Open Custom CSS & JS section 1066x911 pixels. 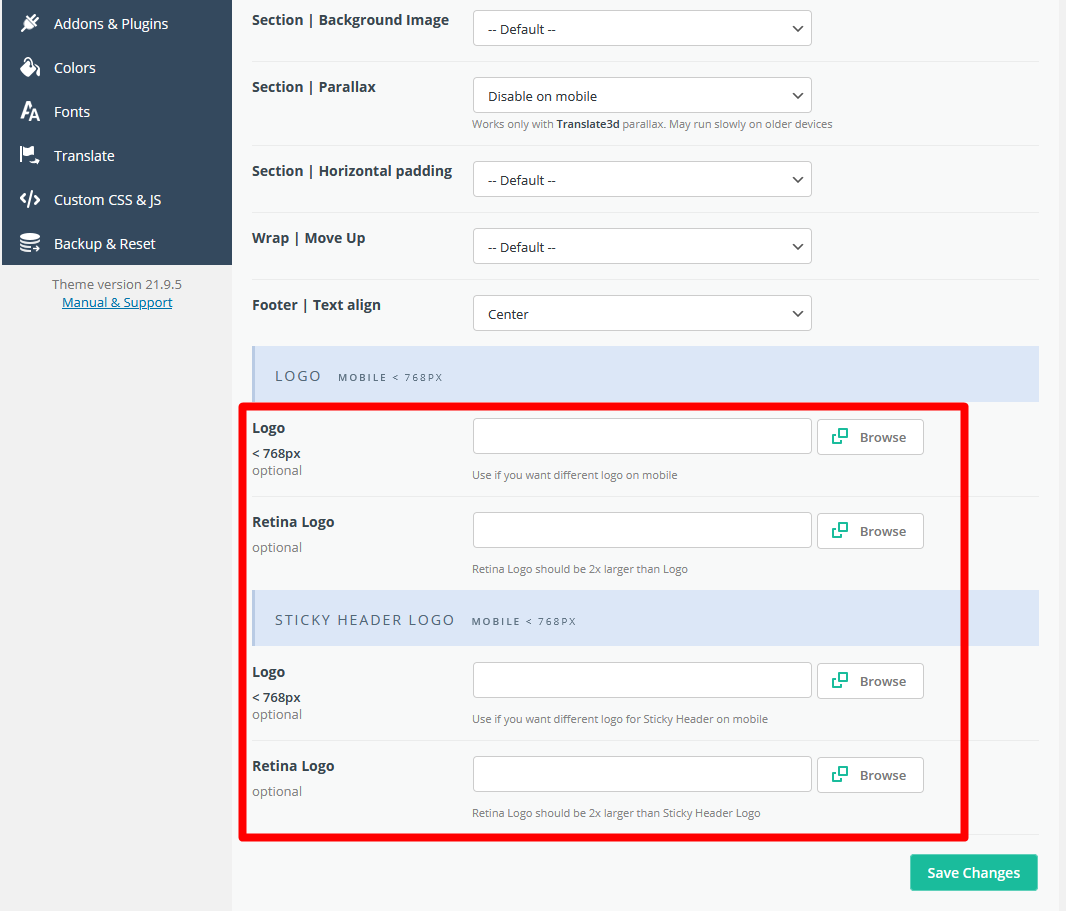[x=117, y=199]
